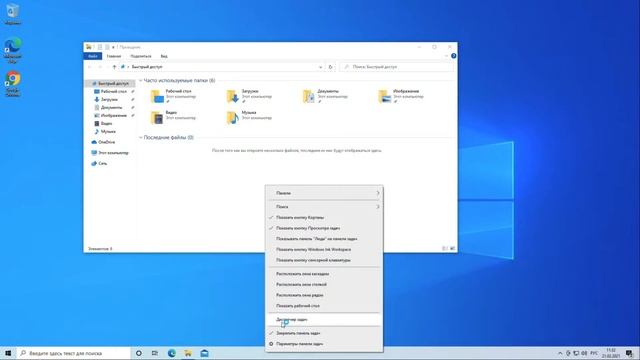
Task: Select Документы in navigation pane
Action: (111, 107)
